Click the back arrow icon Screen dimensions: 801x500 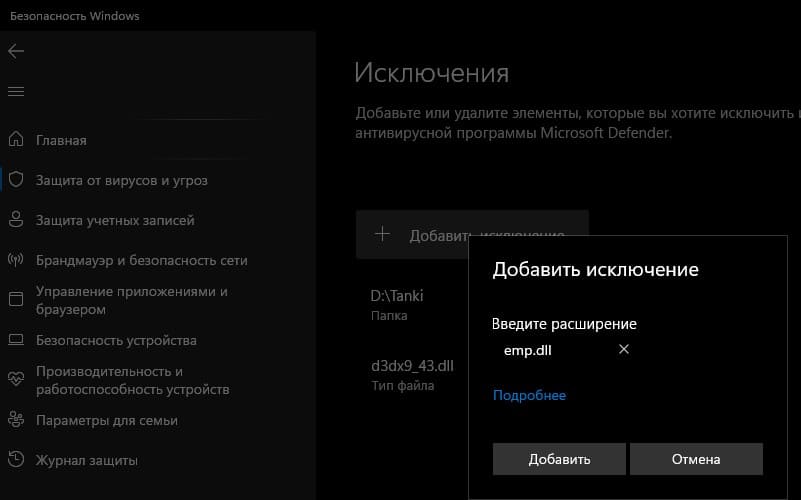pyautogui.click(x=16, y=51)
